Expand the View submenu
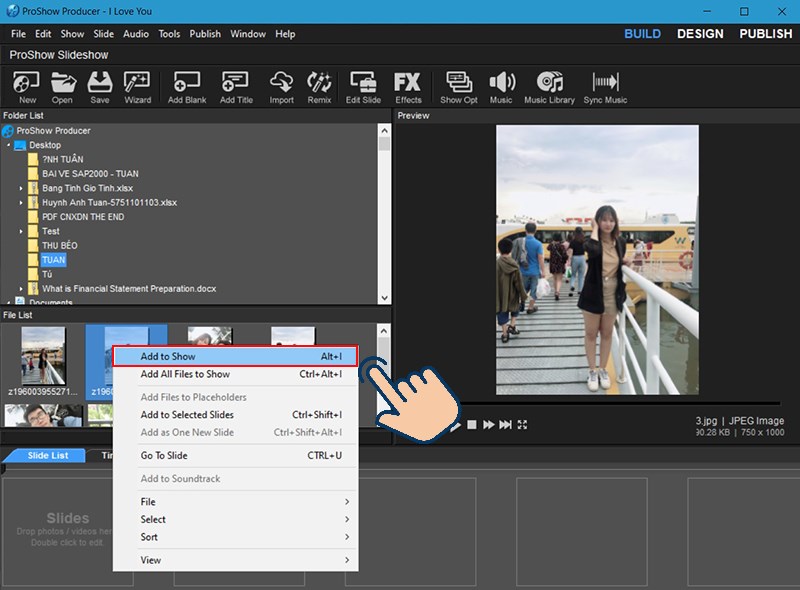This screenshot has height=590, width=800. (x=235, y=560)
